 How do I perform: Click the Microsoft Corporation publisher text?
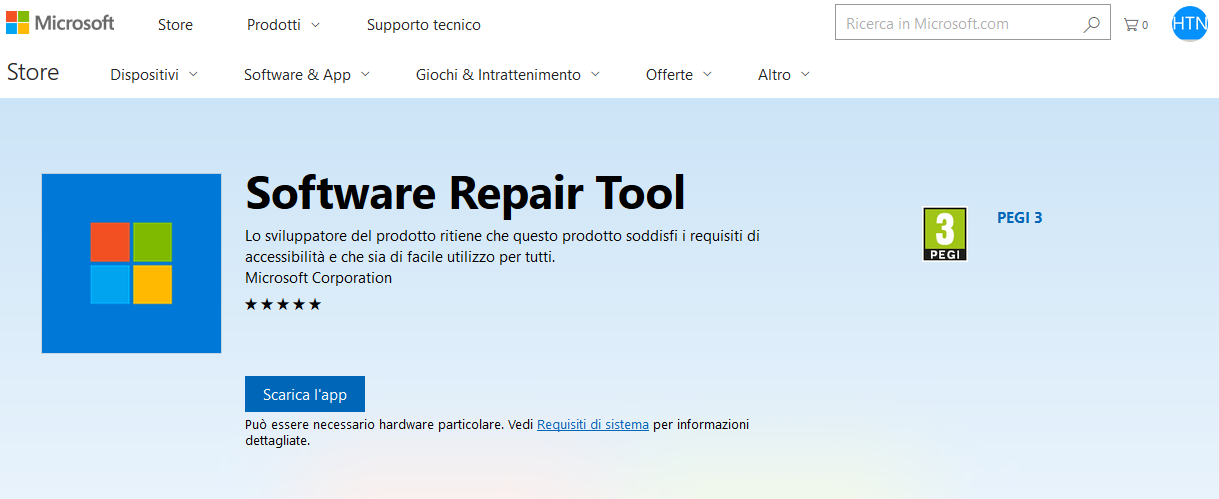(x=319, y=277)
